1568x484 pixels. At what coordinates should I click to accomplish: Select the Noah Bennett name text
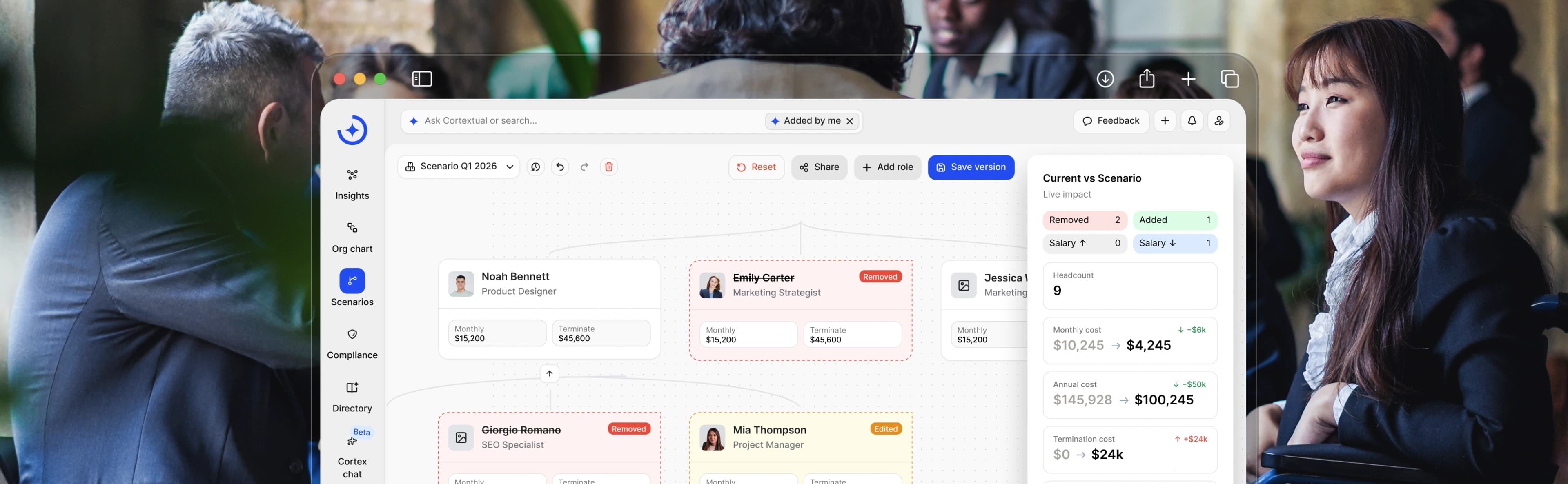click(x=515, y=277)
